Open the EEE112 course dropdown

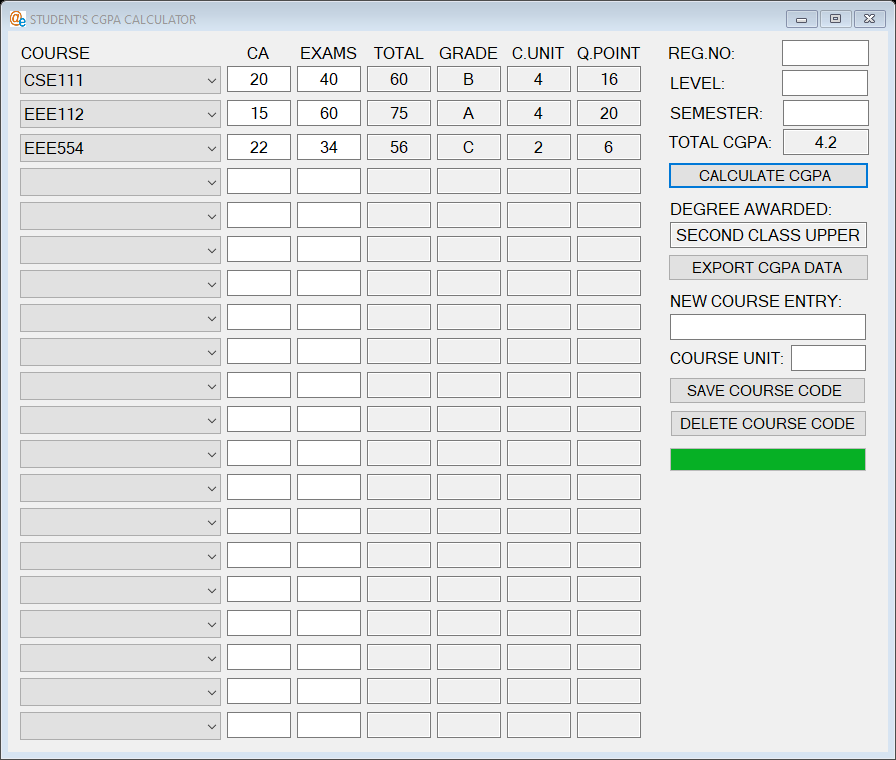click(120, 114)
